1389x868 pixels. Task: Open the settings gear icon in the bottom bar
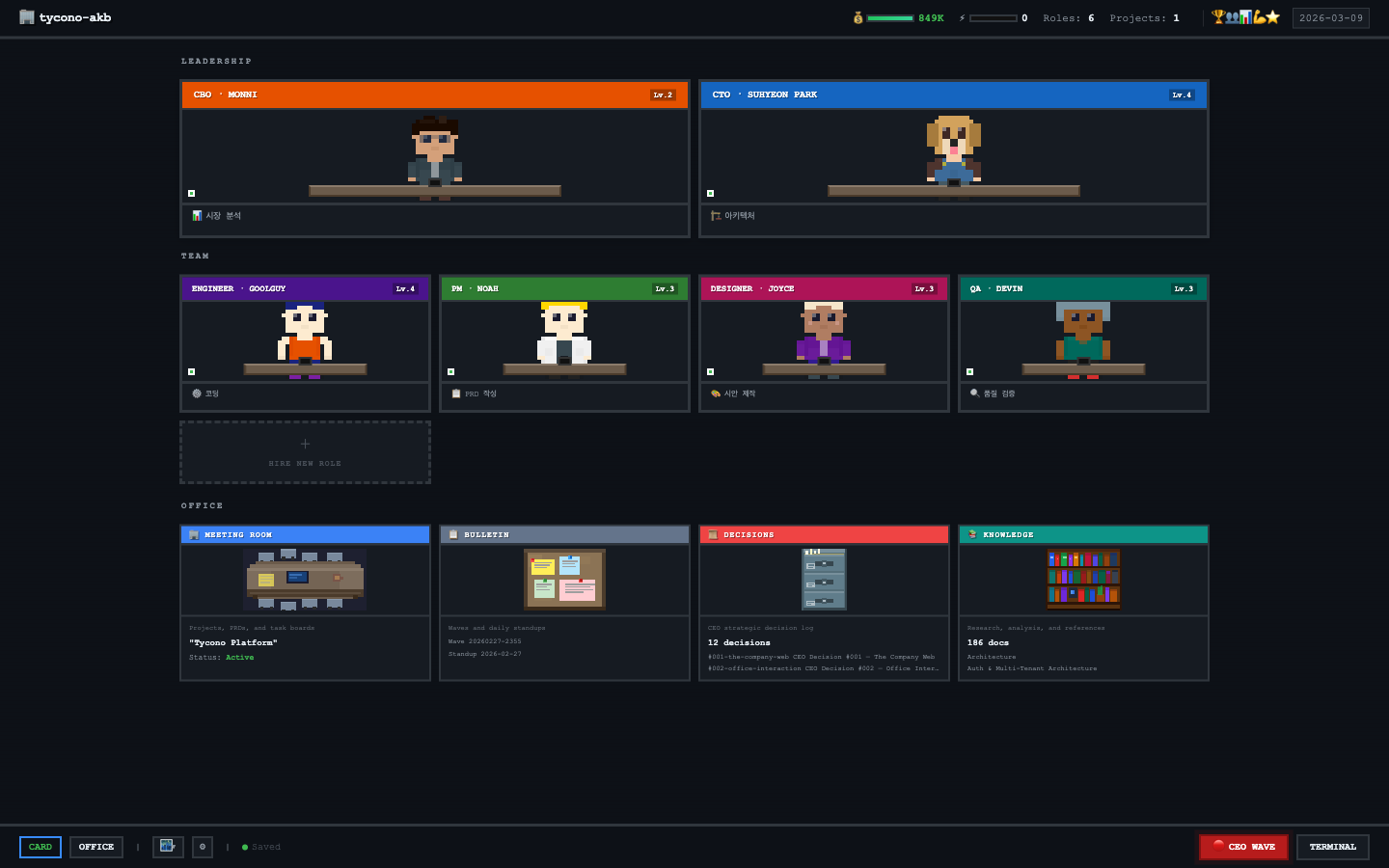(x=203, y=846)
